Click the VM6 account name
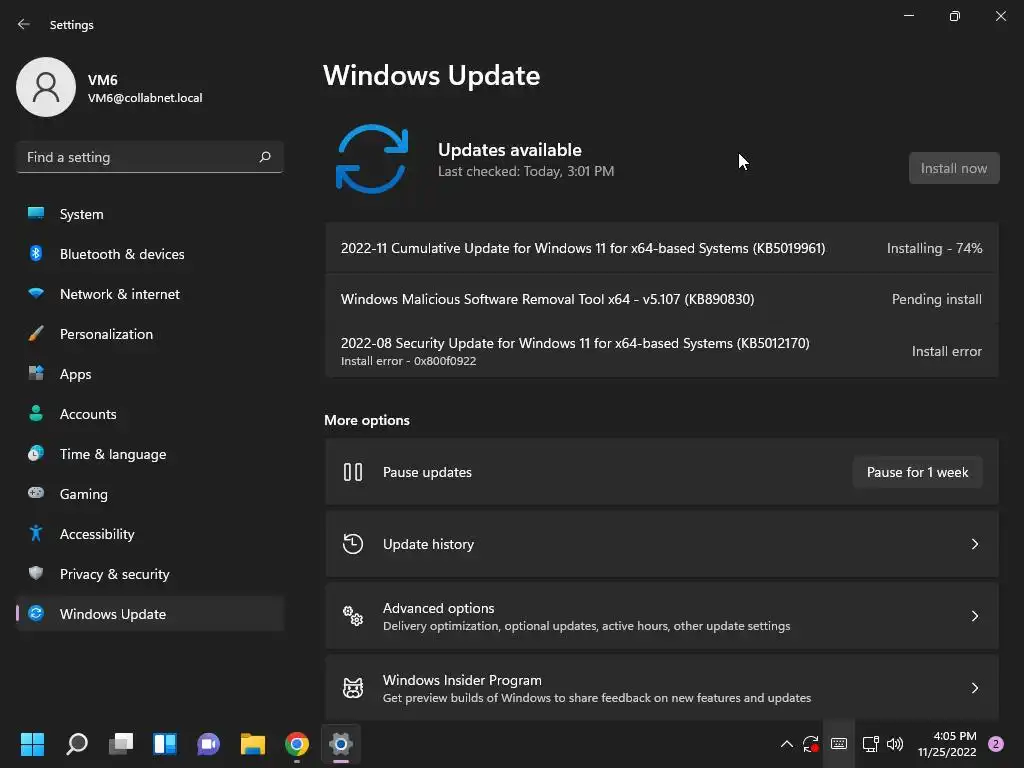Viewport: 1024px width, 768px height. tap(103, 80)
